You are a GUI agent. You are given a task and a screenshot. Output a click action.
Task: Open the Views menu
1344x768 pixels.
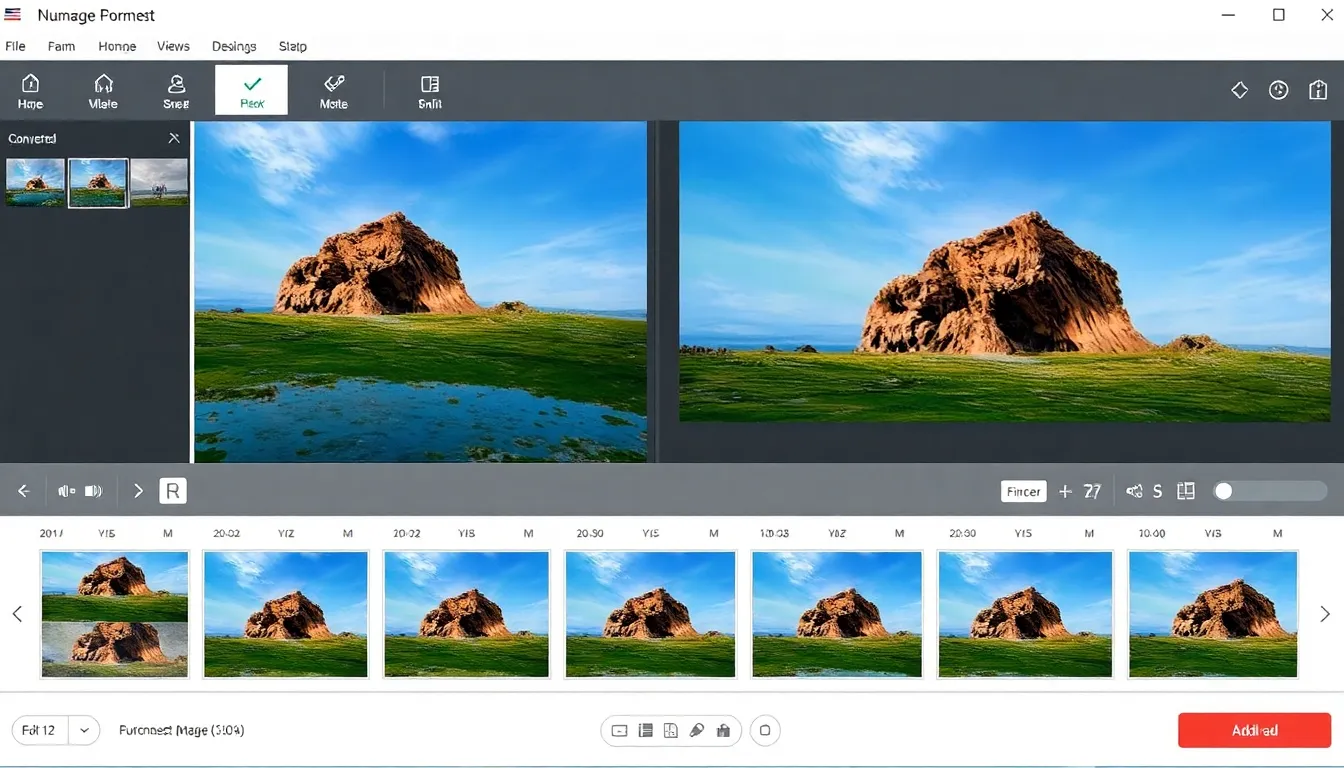(x=173, y=46)
